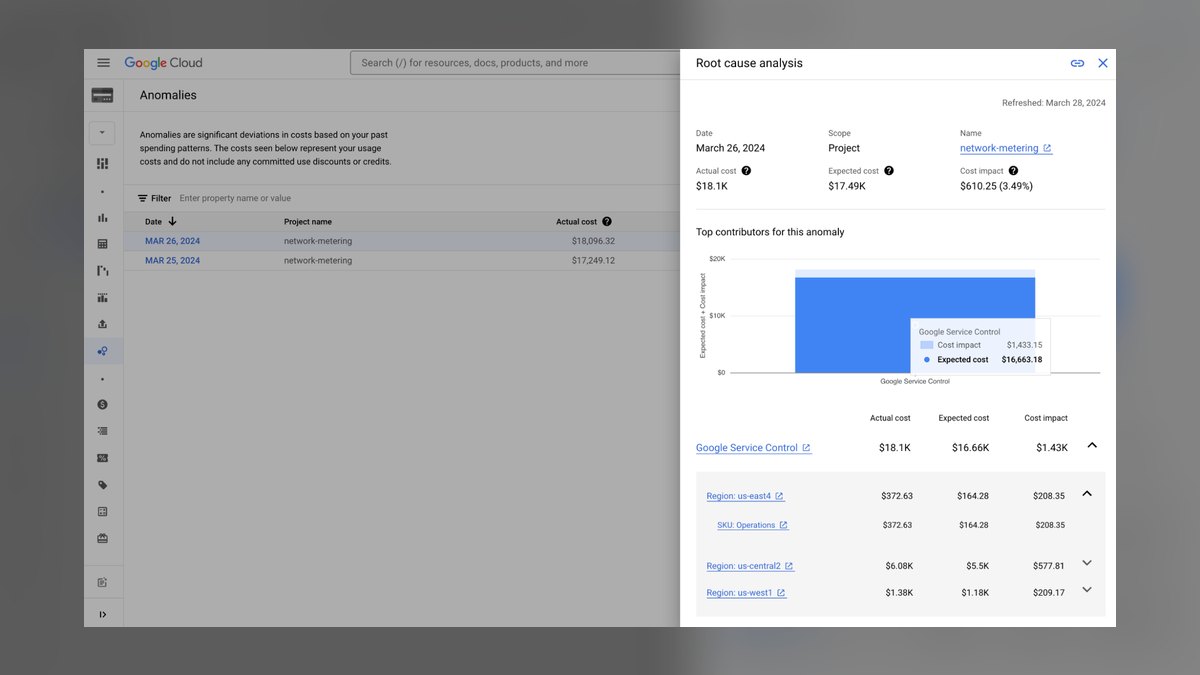Close the Root cause analysis panel
The image size is (1200, 675).
[1103, 63]
